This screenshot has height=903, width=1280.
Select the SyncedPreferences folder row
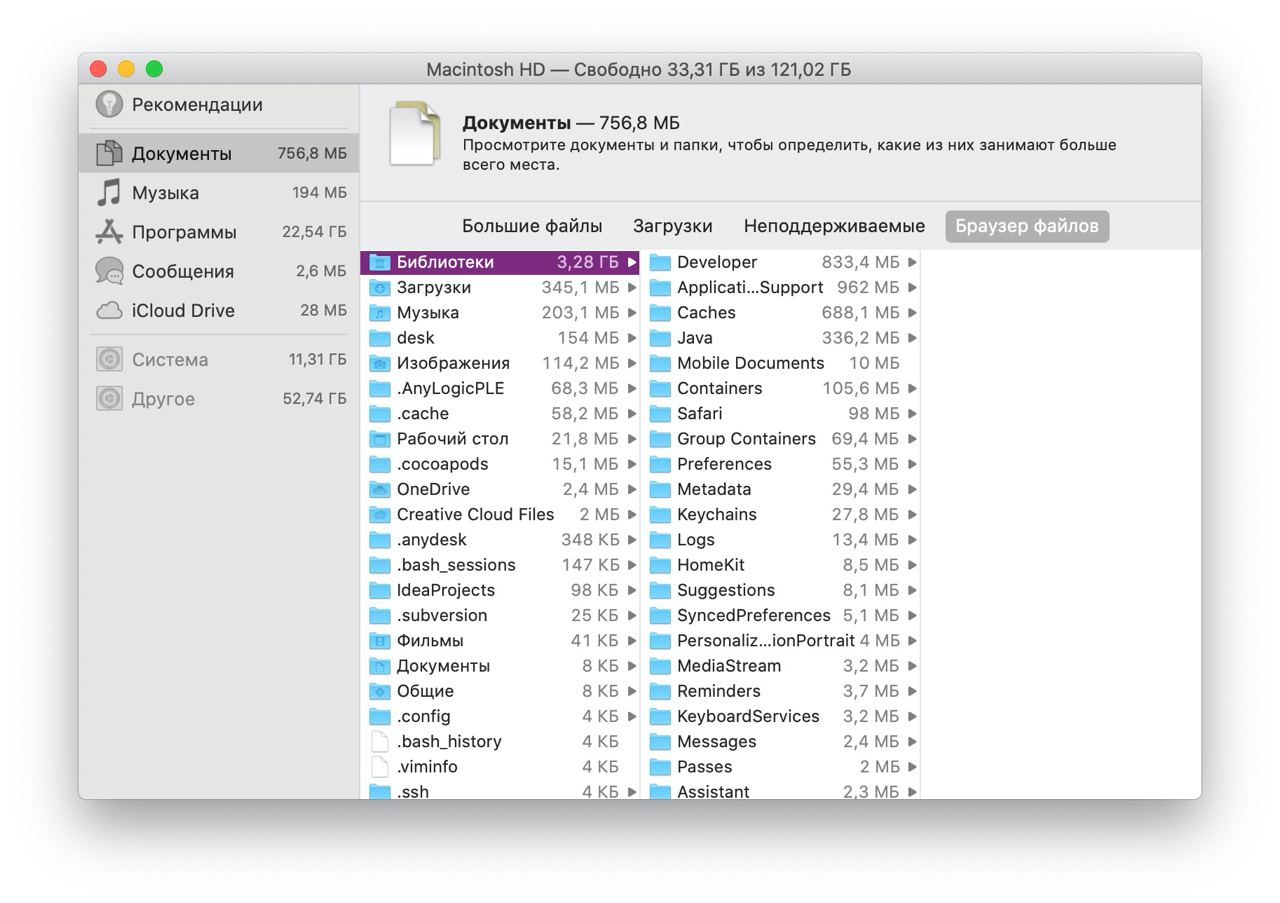point(781,615)
